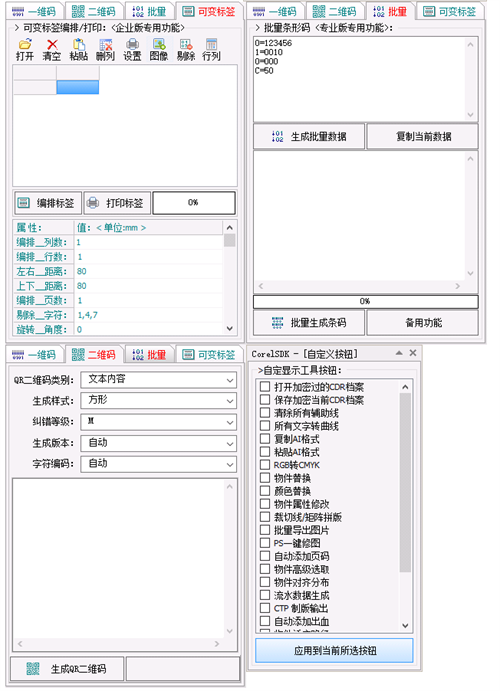This screenshot has height=691, width=500.
Task: Check 打开加密过的CDR档案 checkbox
Action: tap(265, 387)
